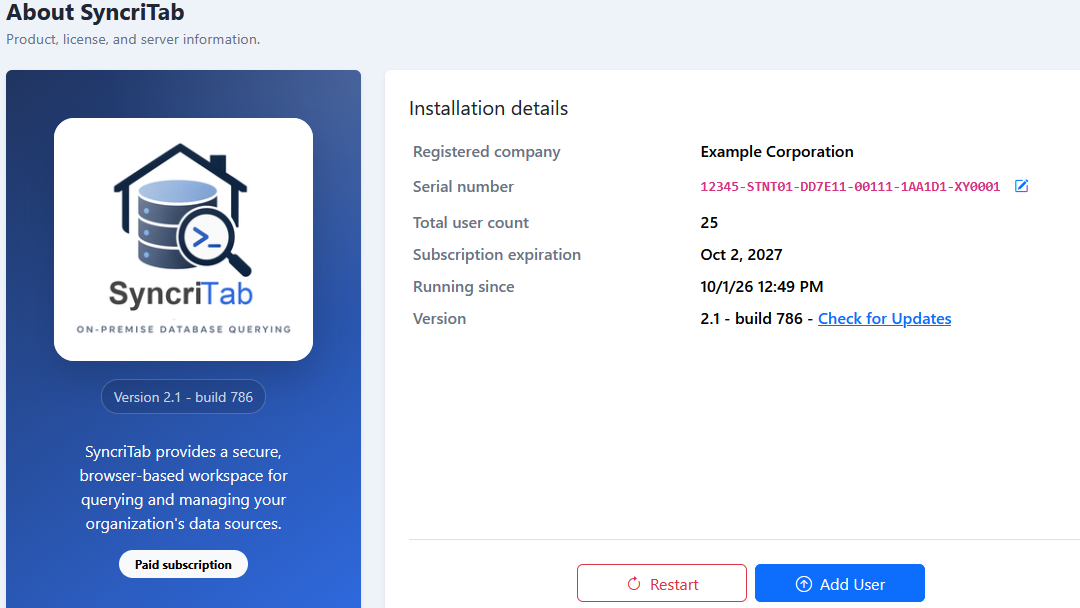Click the Paid subscription badge
Viewport: 1080px width, 608px height.
[x=183, y=564]
